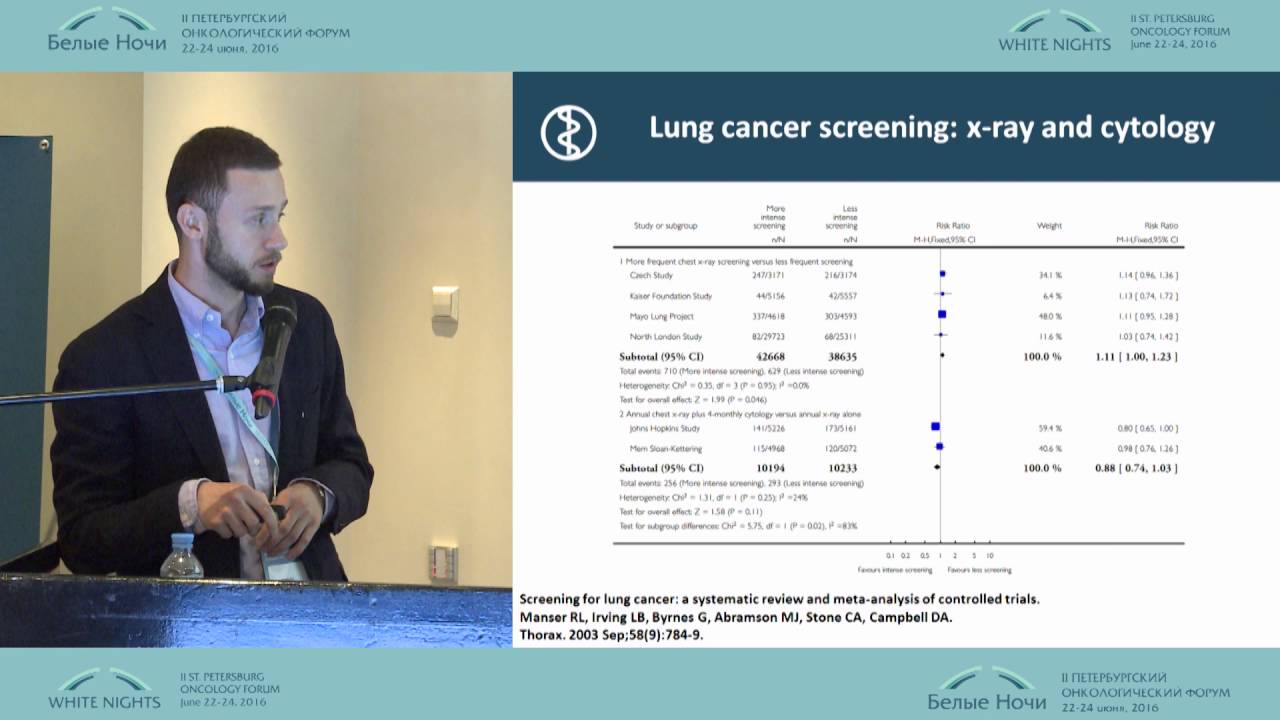Click the blue forest-plot marker for Mayo Lung Project

(x=942, y=315)
